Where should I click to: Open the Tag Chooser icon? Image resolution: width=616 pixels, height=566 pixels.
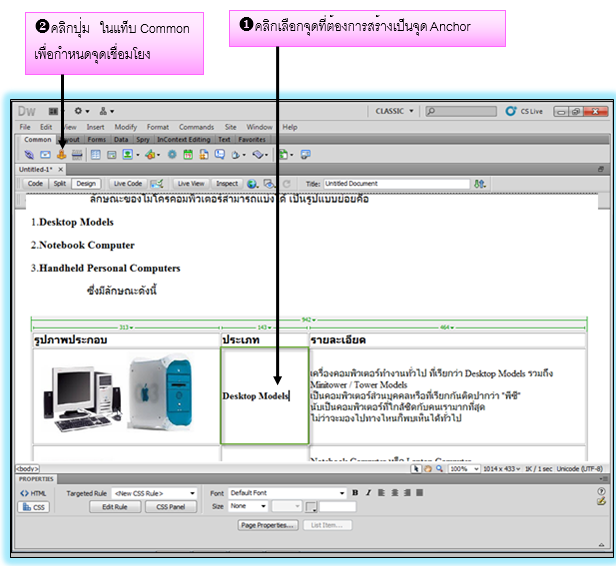305,155
